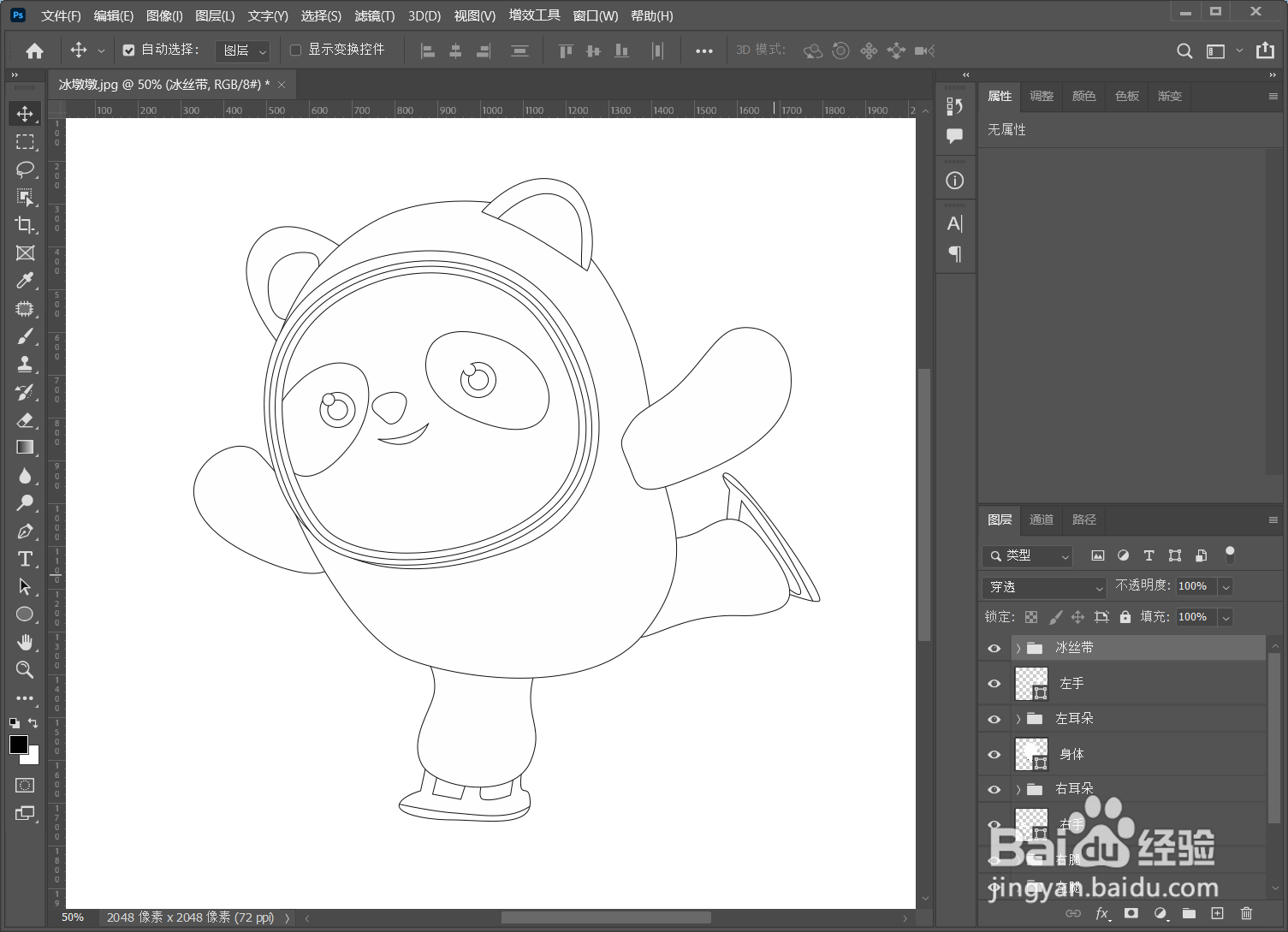1288x932 pixels.
Task: Select the Eraser tool
Action: coord(25,420)
